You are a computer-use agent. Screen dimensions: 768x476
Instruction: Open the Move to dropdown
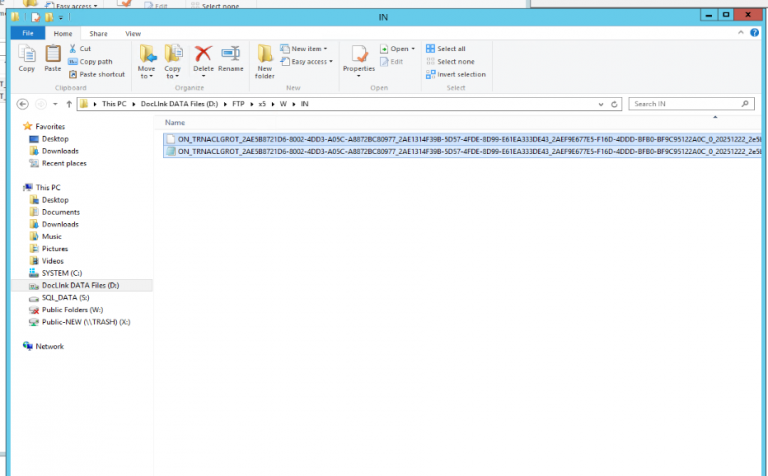(146, 62)
